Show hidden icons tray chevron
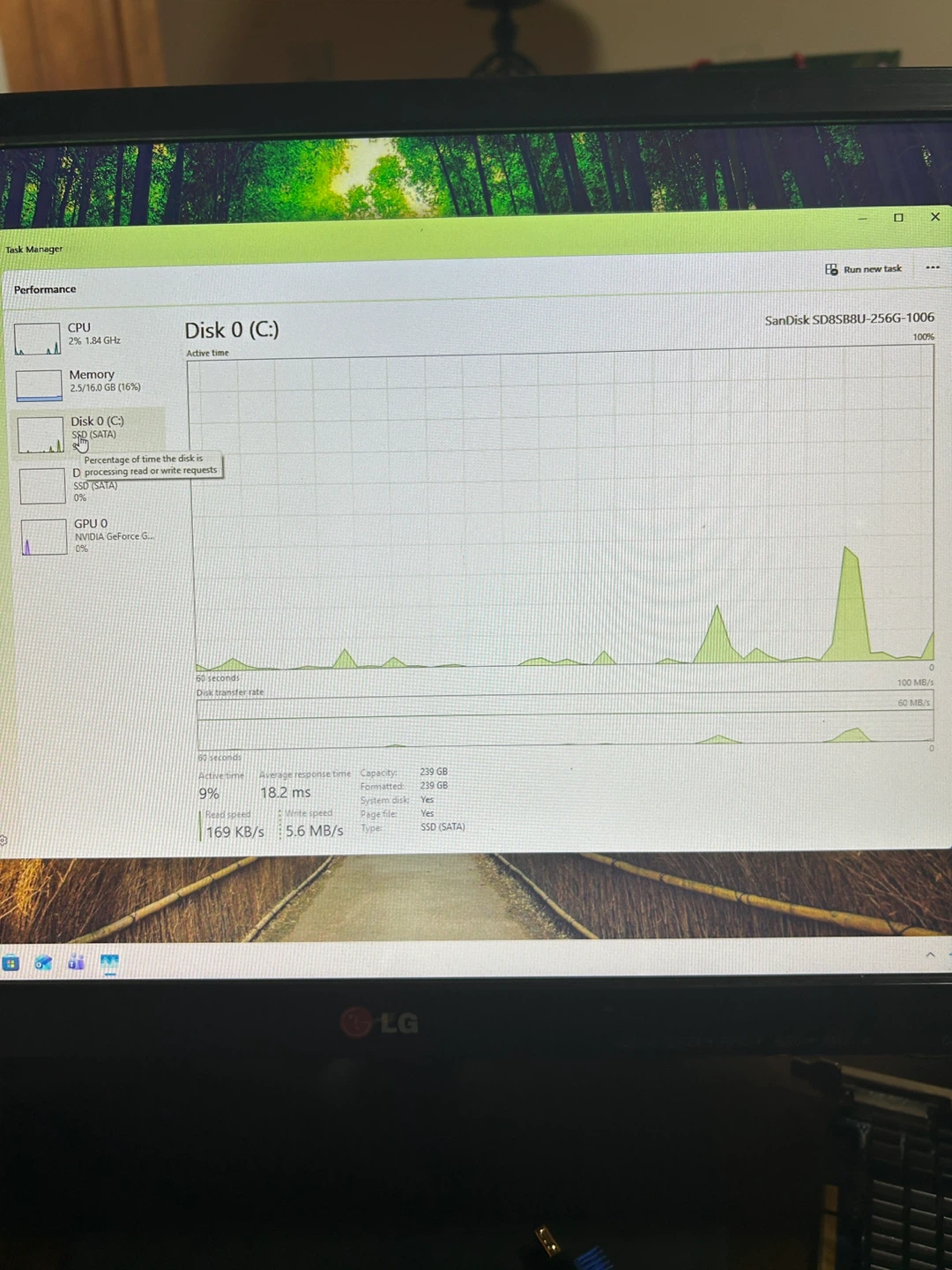952x1270 pixels. [930, 954]
